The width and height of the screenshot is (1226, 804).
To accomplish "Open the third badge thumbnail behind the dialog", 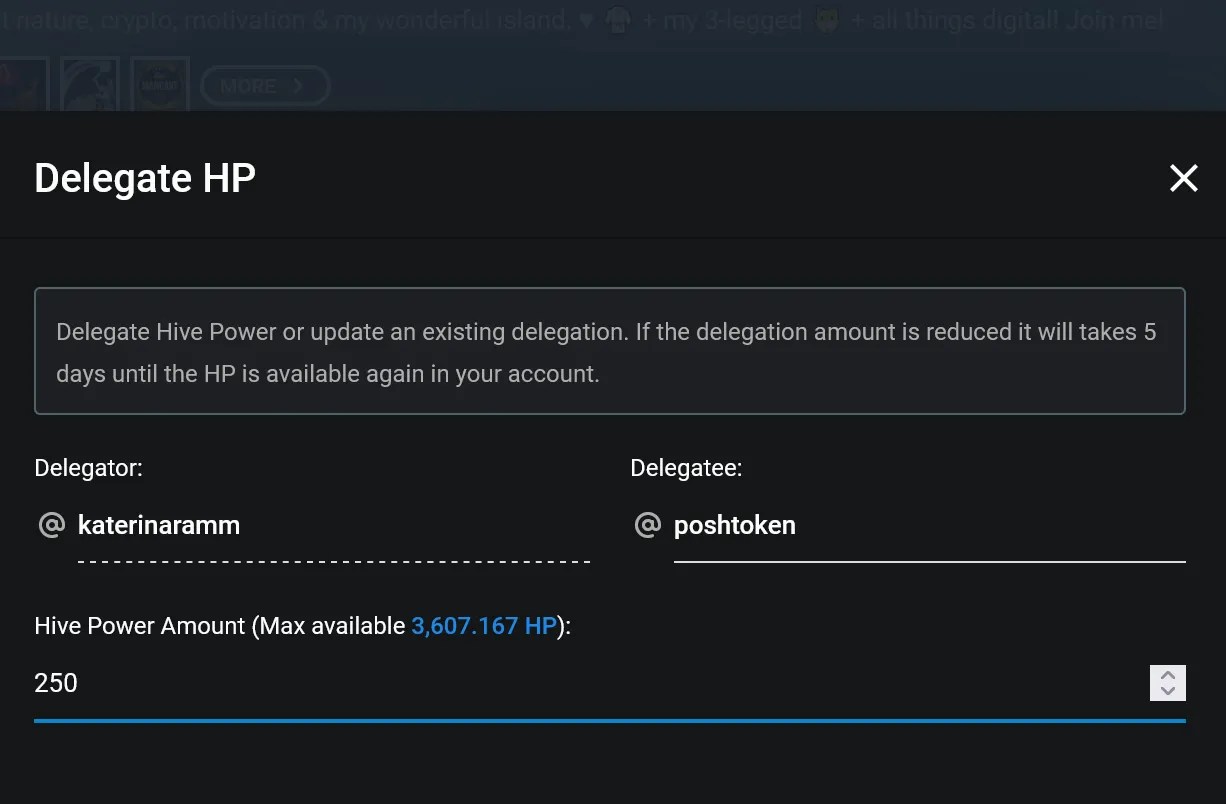I will pos(160,85).
